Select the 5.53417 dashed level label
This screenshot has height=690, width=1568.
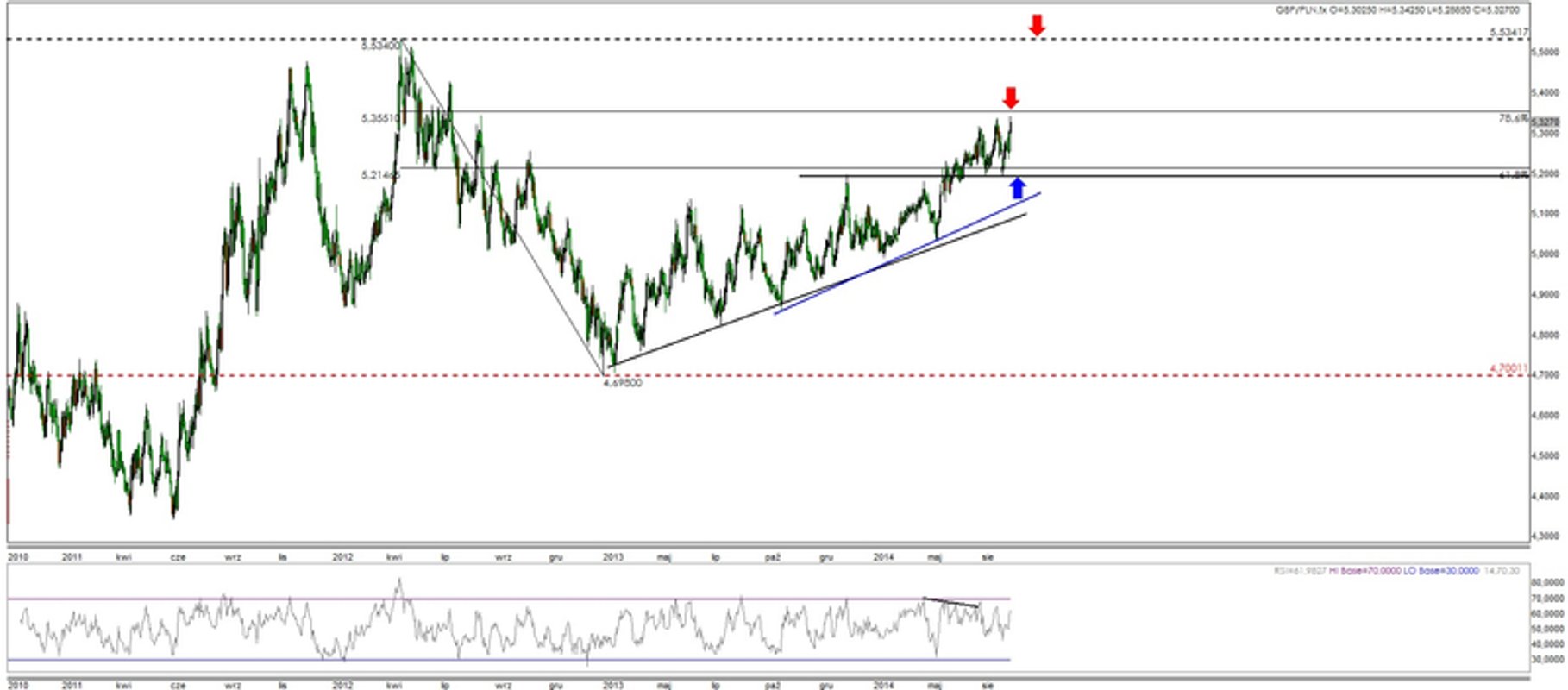(x=1508, y=32)
